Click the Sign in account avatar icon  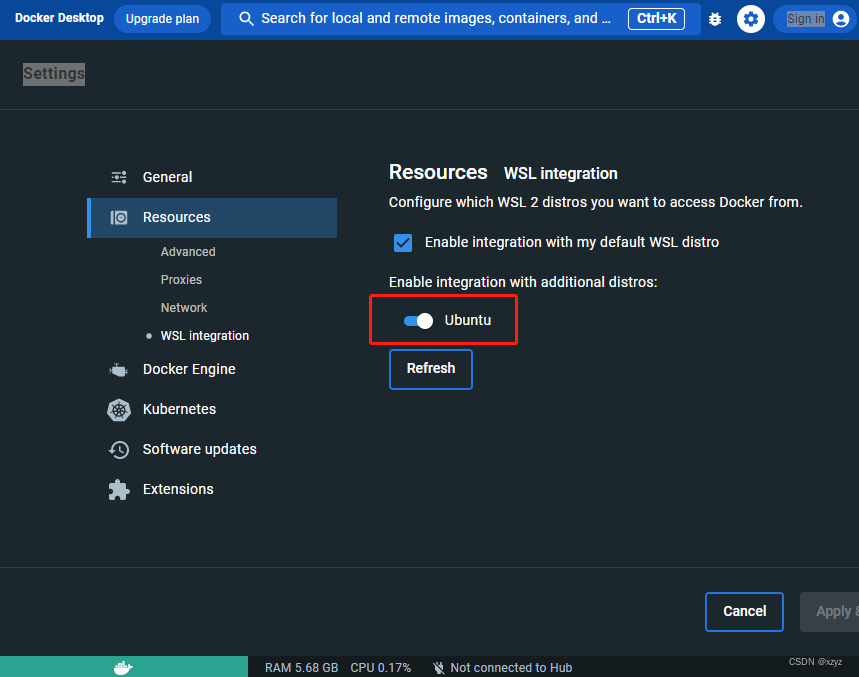tap(841, 18)
